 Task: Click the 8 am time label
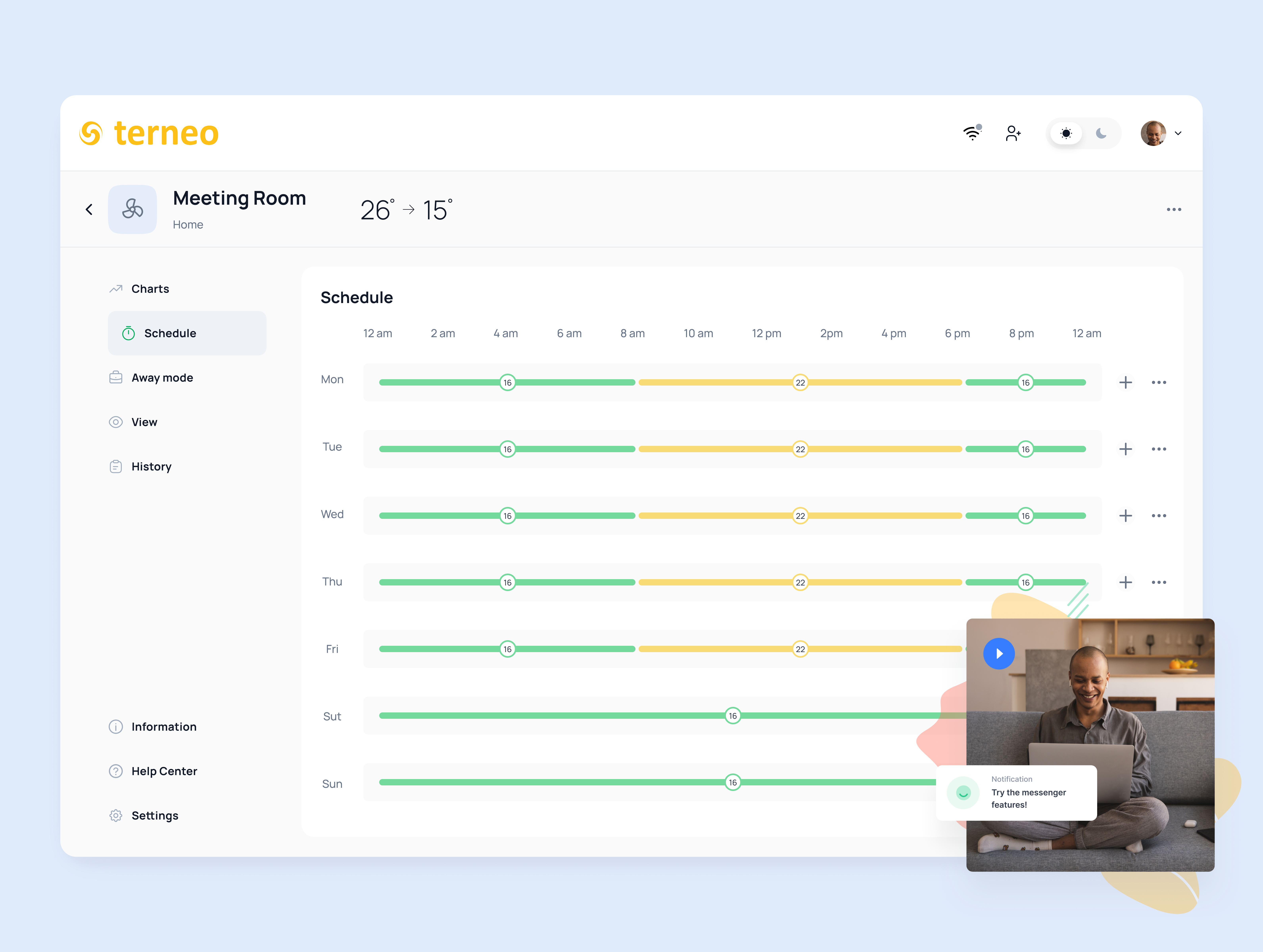click(633, 334)
